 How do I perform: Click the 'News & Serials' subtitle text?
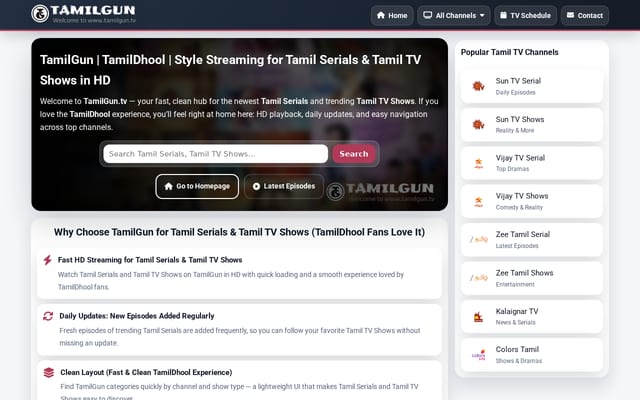click(x=516, y=322)
